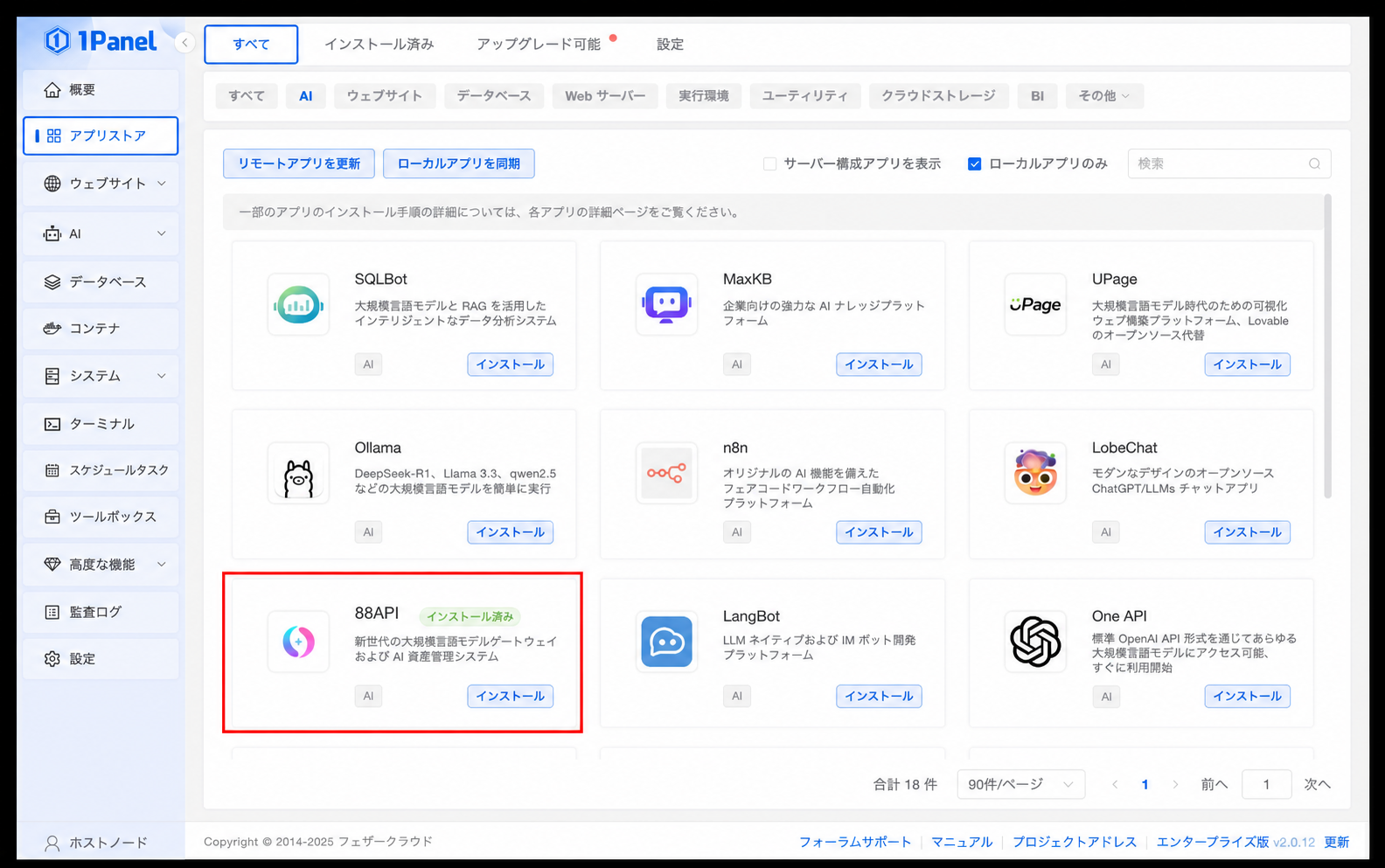Select the ユーティリティ category filter
This screenshot has width=1385, height=868.
[805, 96]
